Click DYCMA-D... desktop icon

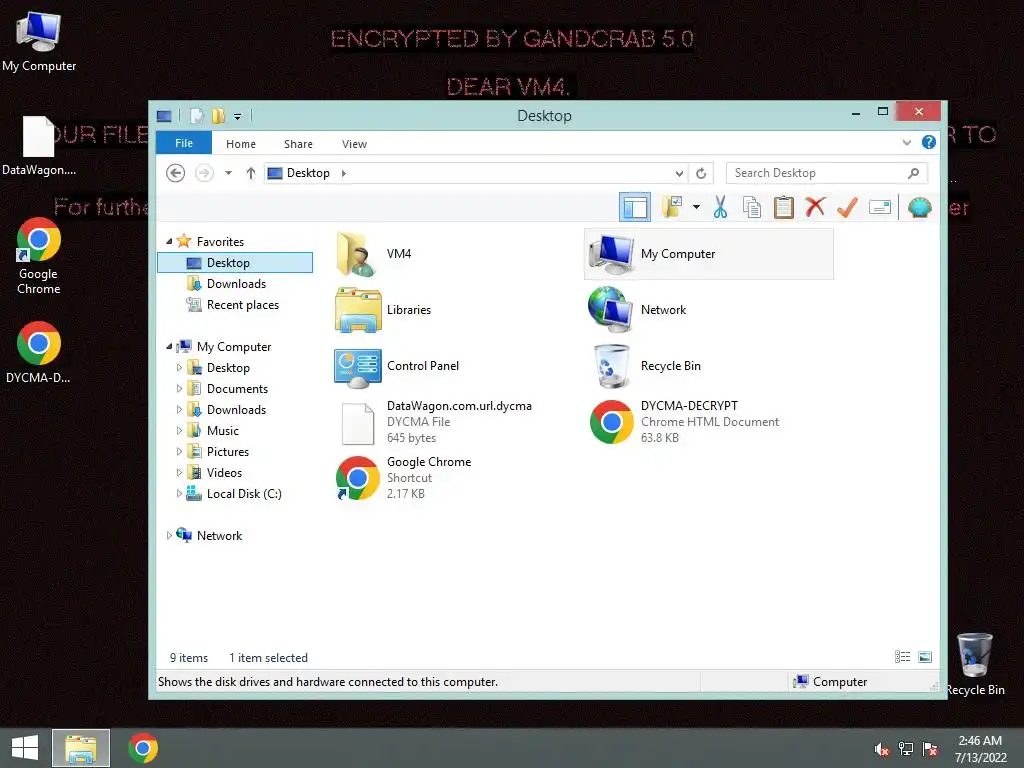(39, 352)
